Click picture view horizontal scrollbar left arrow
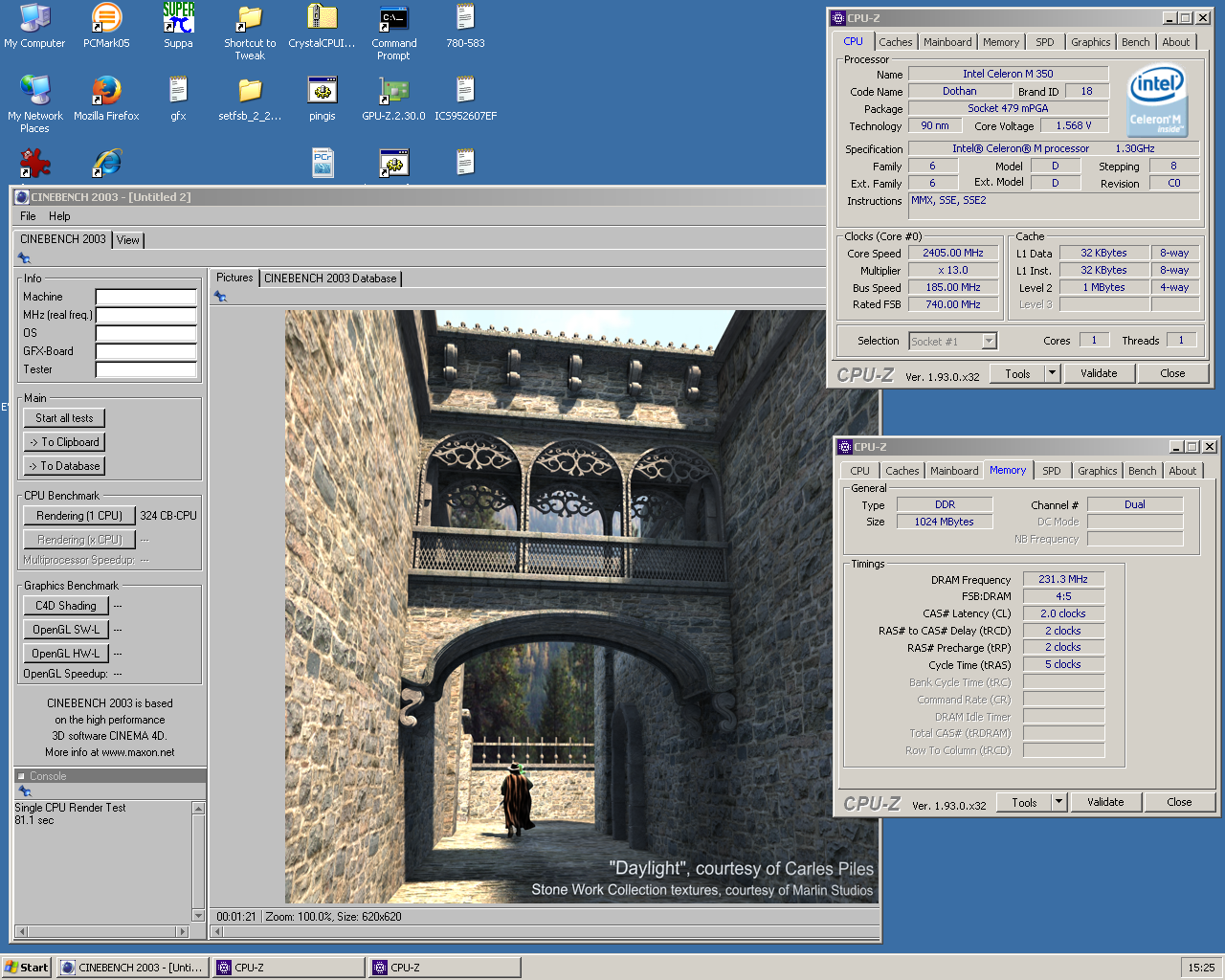This screenshot has height=980, width=1225. click(217, 931)
